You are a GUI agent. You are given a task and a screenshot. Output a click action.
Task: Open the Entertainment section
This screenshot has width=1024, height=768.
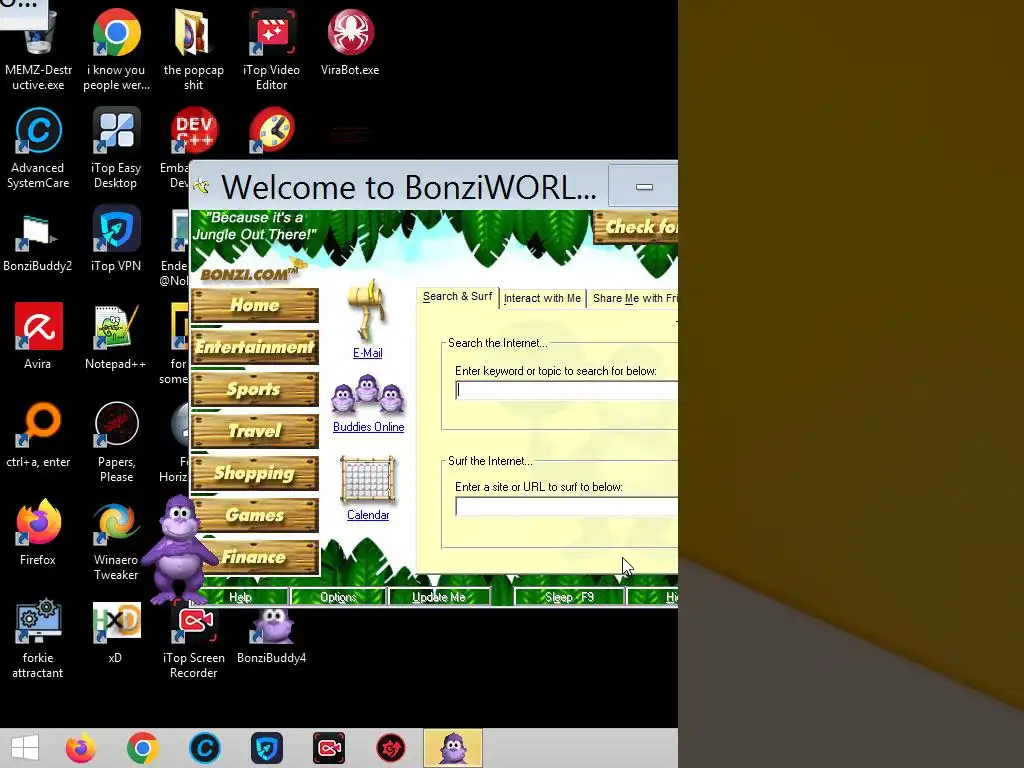click(x=255, y=347)
